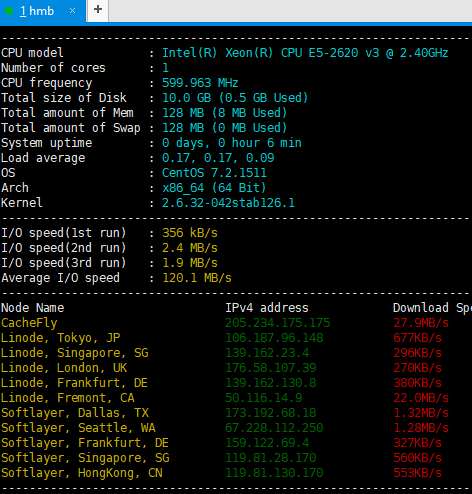Click 'Softlayer, HongKong, CN' node row
Viewport: 472px width, 494px height.
(82, 473)
